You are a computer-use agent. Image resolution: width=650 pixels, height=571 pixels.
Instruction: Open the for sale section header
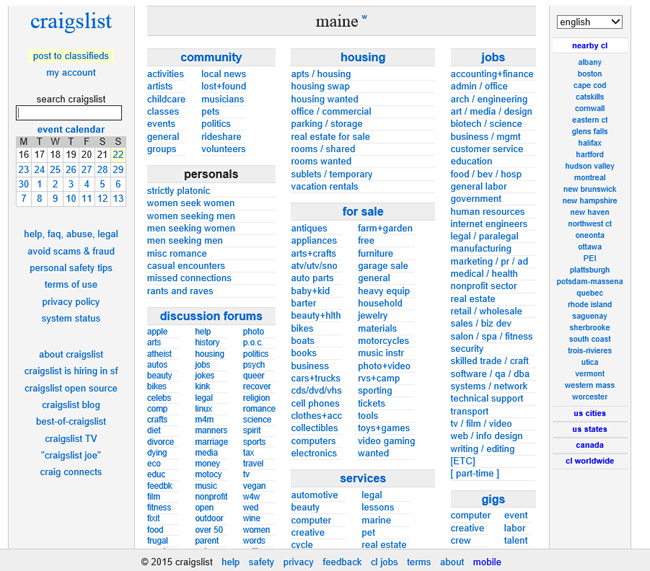(x=363, y=211)
